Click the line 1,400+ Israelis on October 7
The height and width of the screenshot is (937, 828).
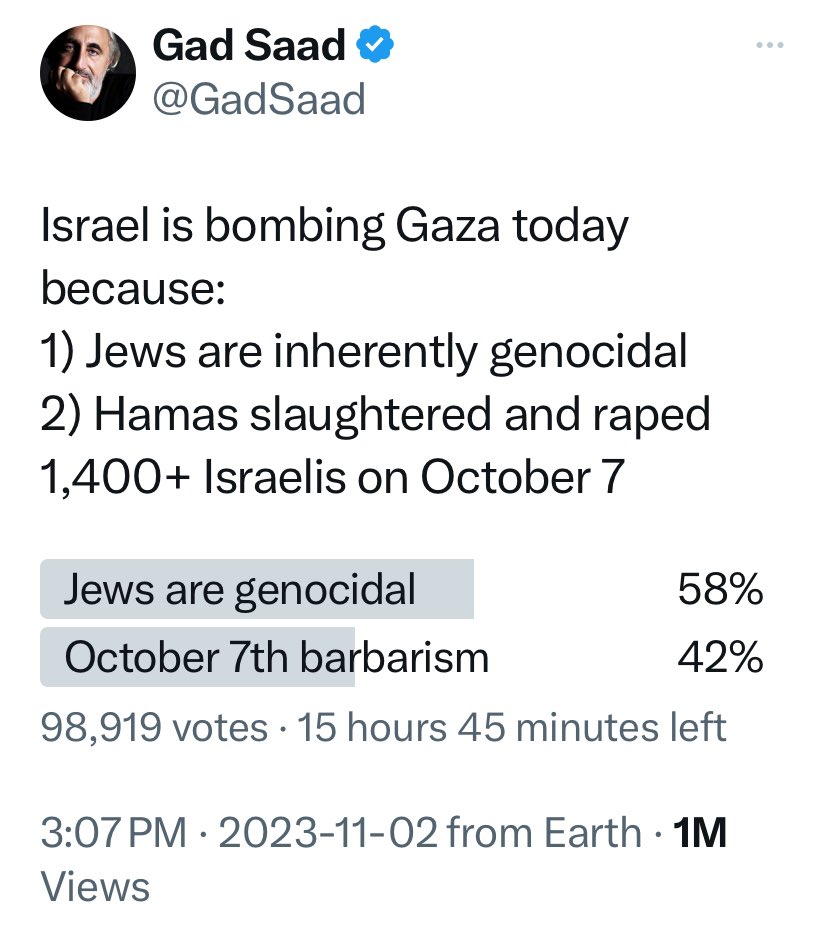click(332, 475)
